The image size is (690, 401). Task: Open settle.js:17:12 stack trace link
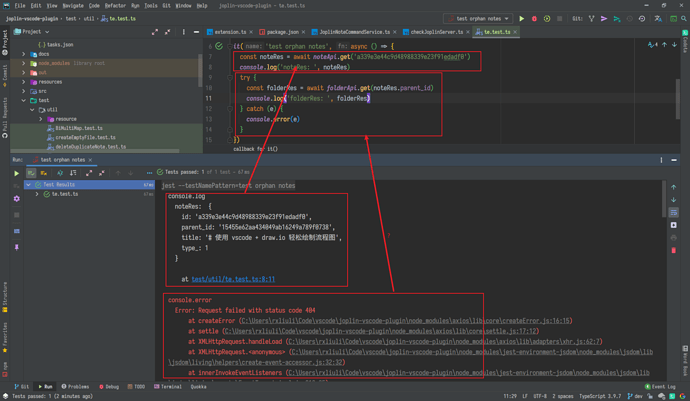coord(381,331)
